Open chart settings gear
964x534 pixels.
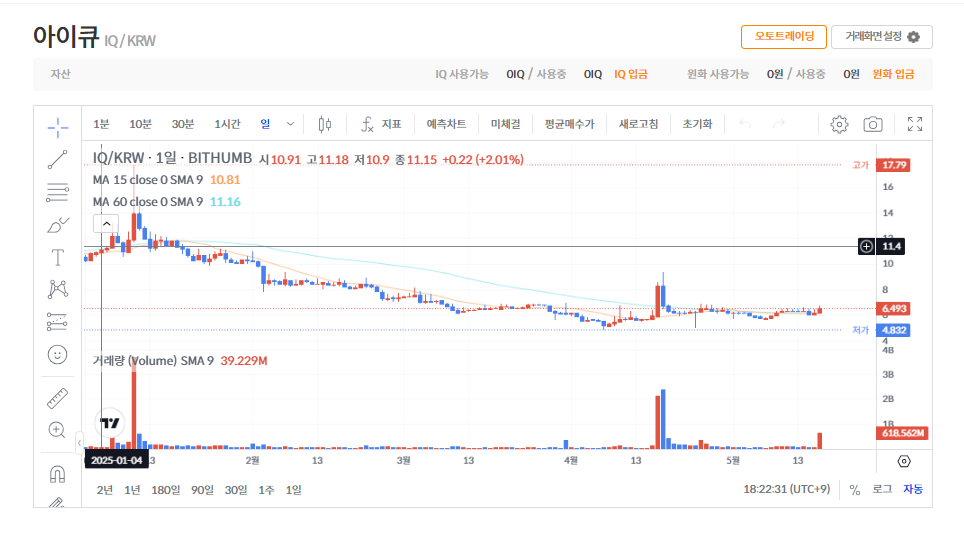tap(839, 124)
